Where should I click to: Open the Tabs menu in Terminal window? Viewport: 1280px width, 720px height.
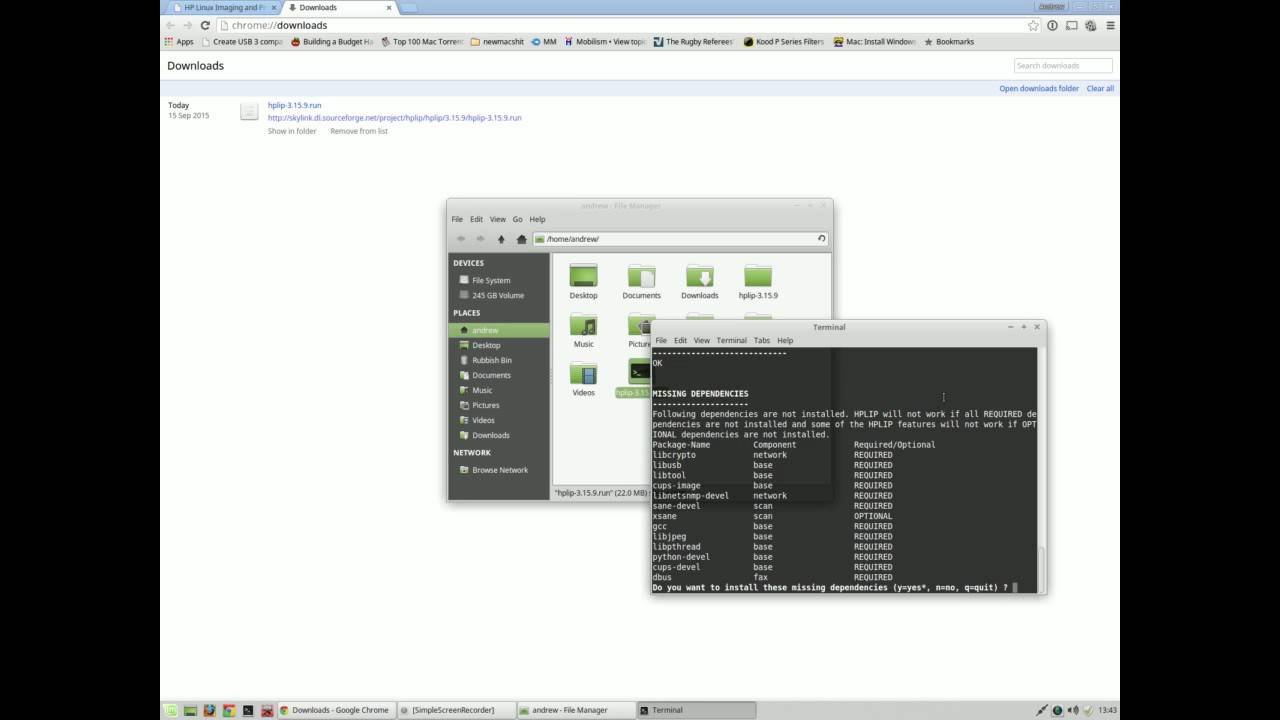762,340
